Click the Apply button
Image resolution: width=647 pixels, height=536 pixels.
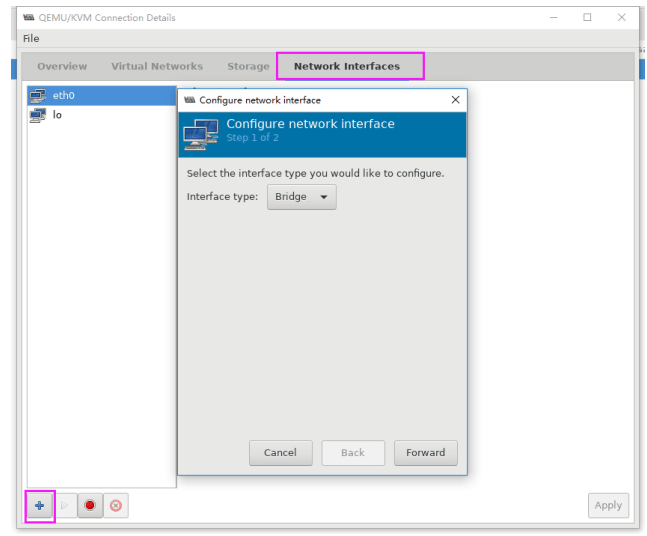[x=608, y=505]
